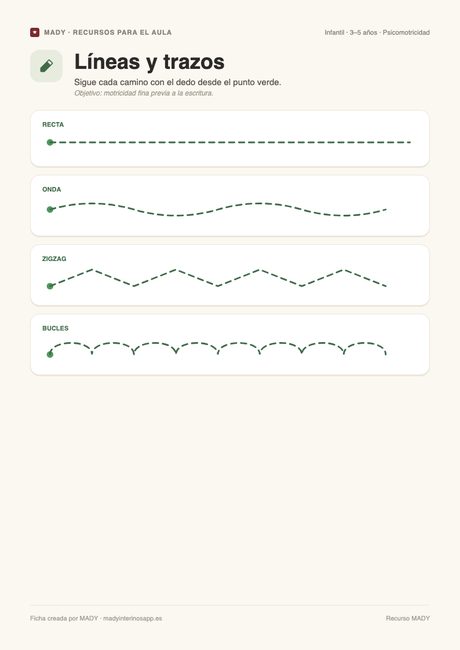This screenshot has height=650, width=460.
Task: Click the ZIGZAG label
Action: (54, 259)
